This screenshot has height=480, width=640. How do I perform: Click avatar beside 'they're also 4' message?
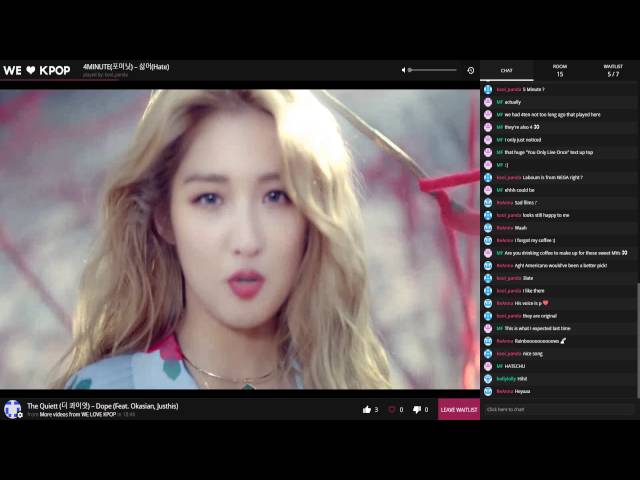488,127
